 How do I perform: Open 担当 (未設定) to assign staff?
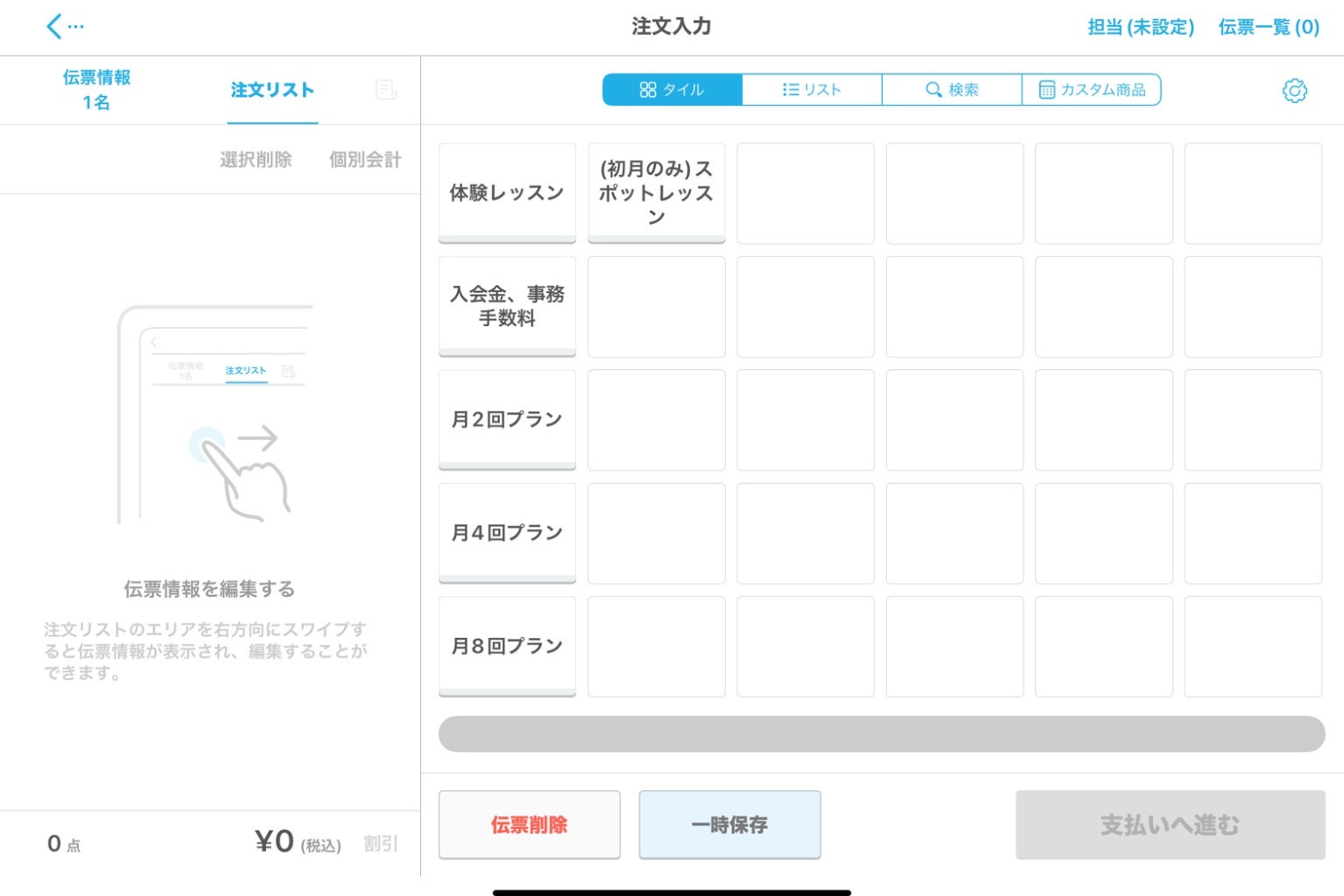click(1140, 27)
